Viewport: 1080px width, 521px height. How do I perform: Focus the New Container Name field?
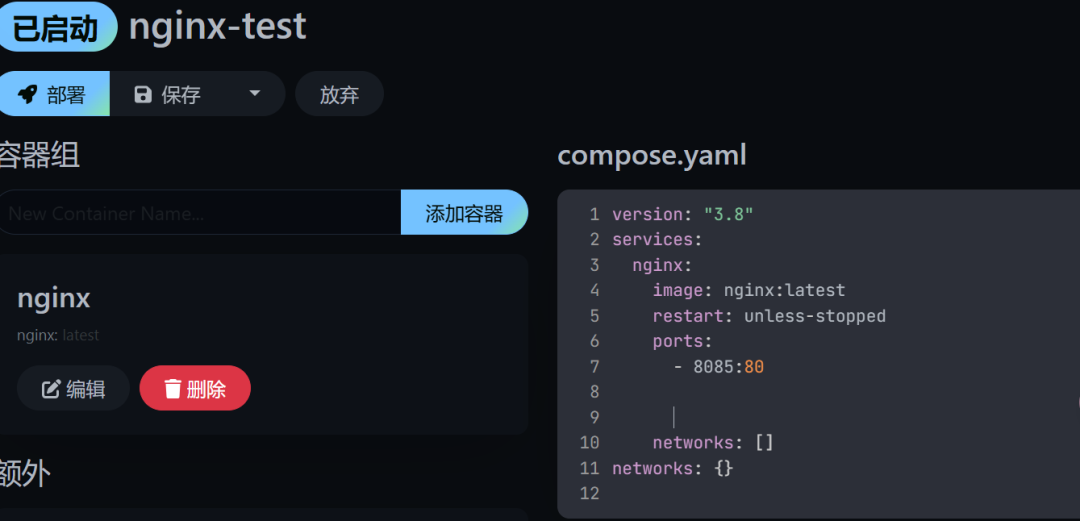click(200, 213)
